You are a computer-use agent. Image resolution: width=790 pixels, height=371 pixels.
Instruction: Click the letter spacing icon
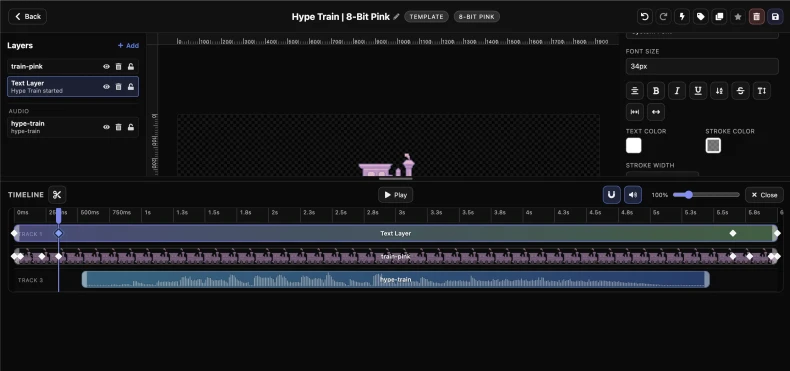coord(634,112)
